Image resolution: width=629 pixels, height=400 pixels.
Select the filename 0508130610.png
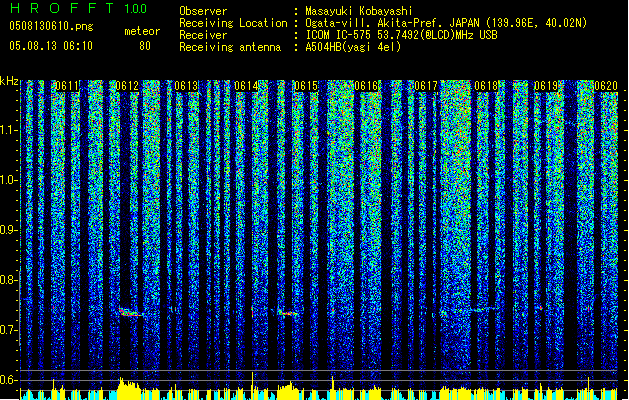tap(51, 26)
